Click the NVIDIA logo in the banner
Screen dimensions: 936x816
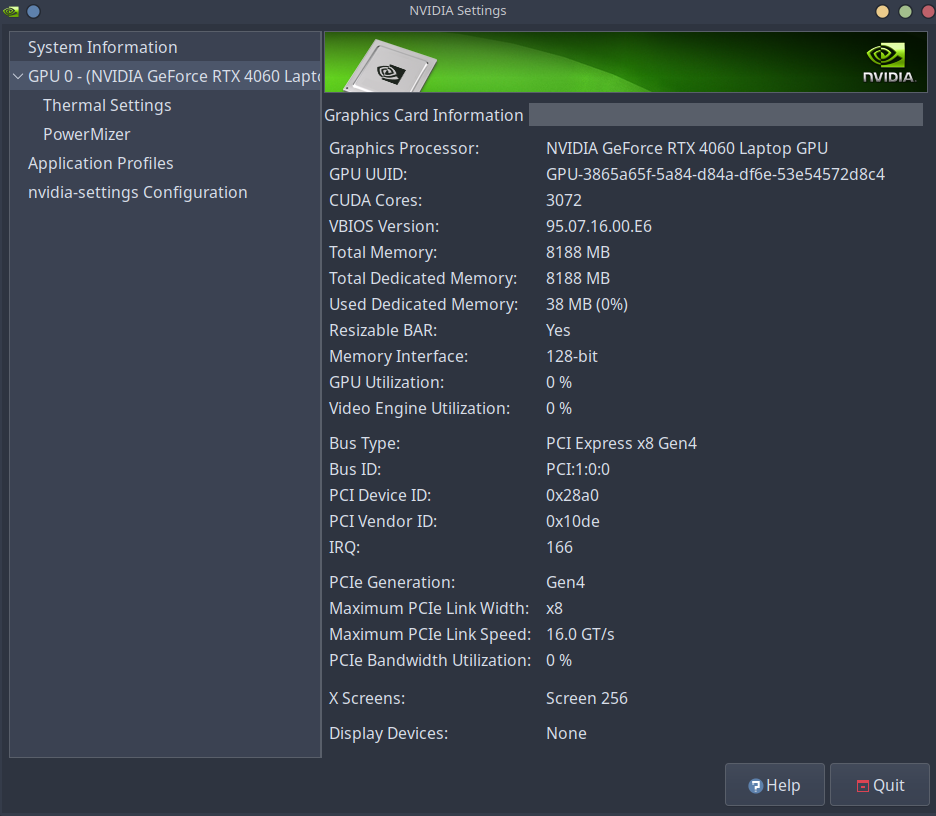pos(888,62)
